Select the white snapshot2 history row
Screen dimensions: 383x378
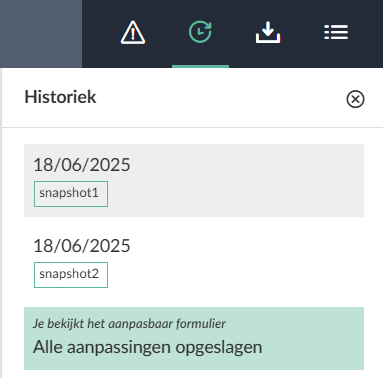pyautogui.click(x=194, y=262)
